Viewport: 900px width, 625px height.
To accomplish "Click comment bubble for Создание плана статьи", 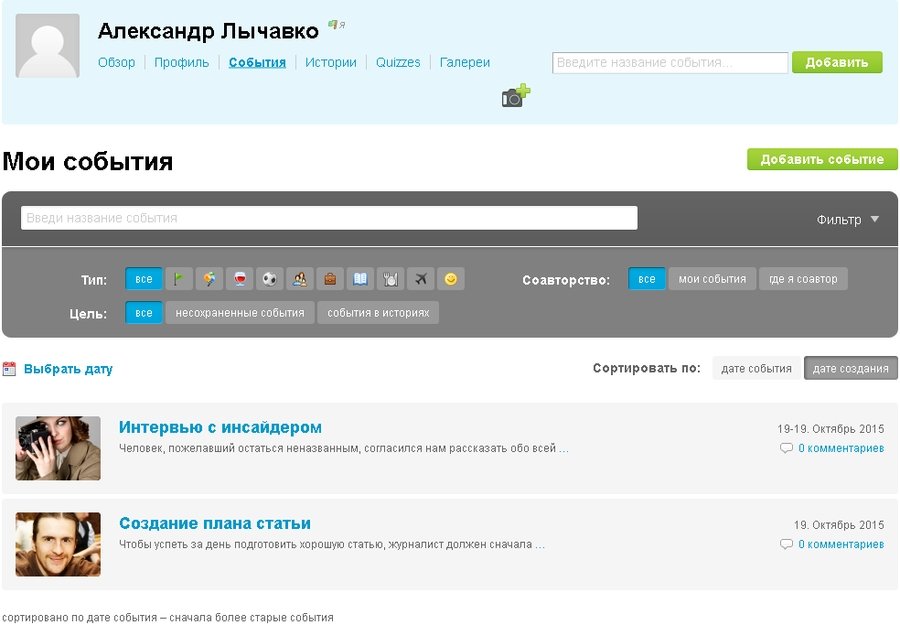I will (786, 544).
